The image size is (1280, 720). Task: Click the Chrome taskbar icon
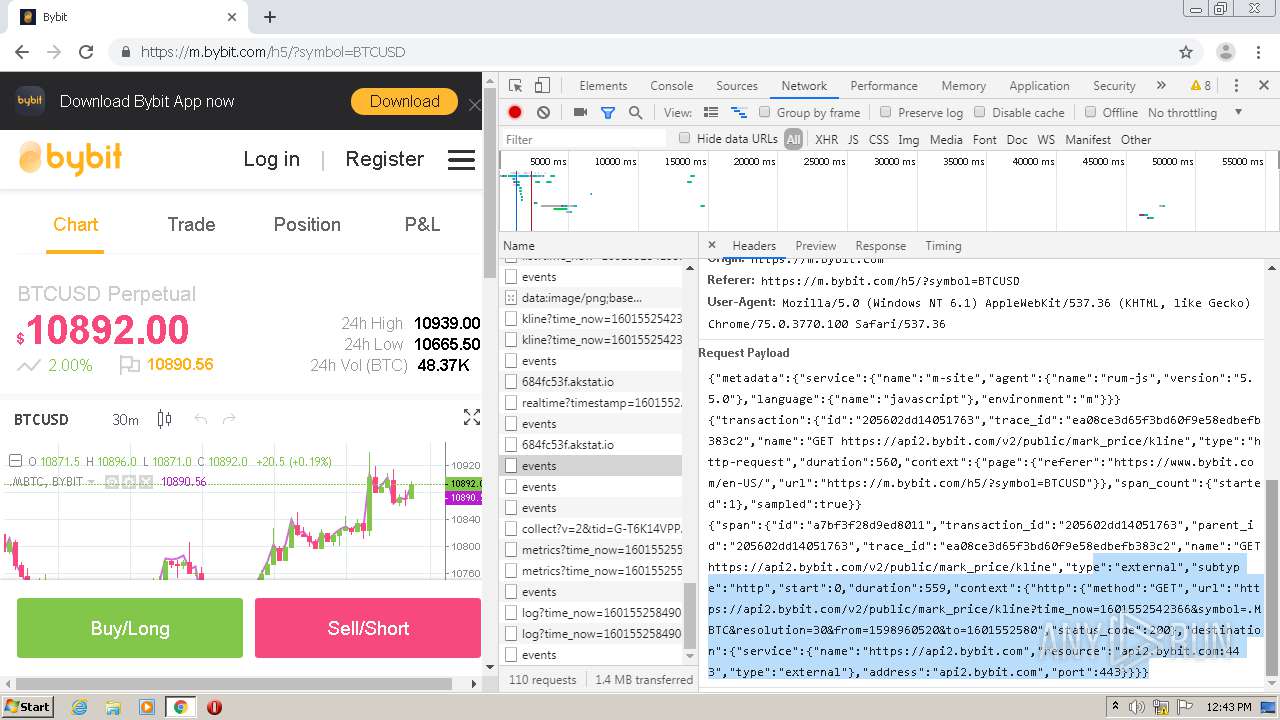click(x=180, y=707)
